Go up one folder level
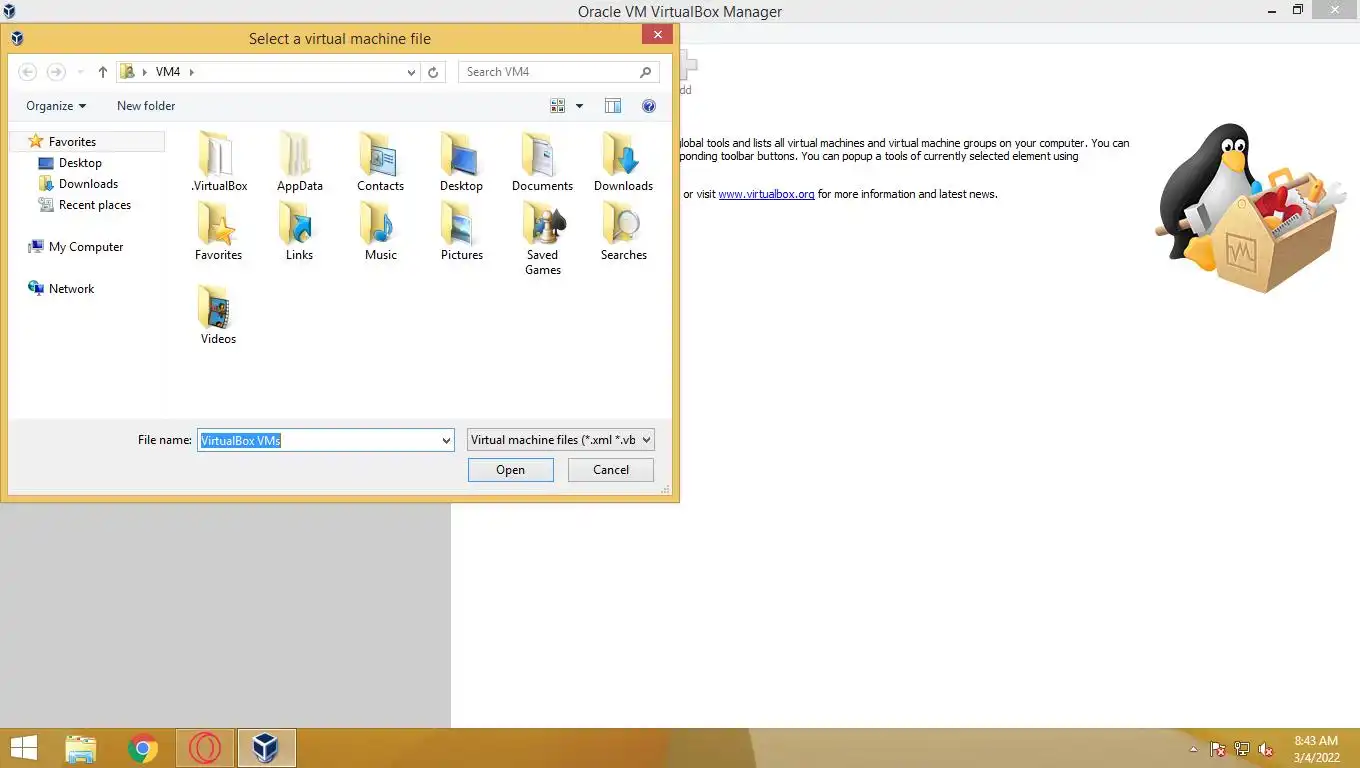 (102, 72)
